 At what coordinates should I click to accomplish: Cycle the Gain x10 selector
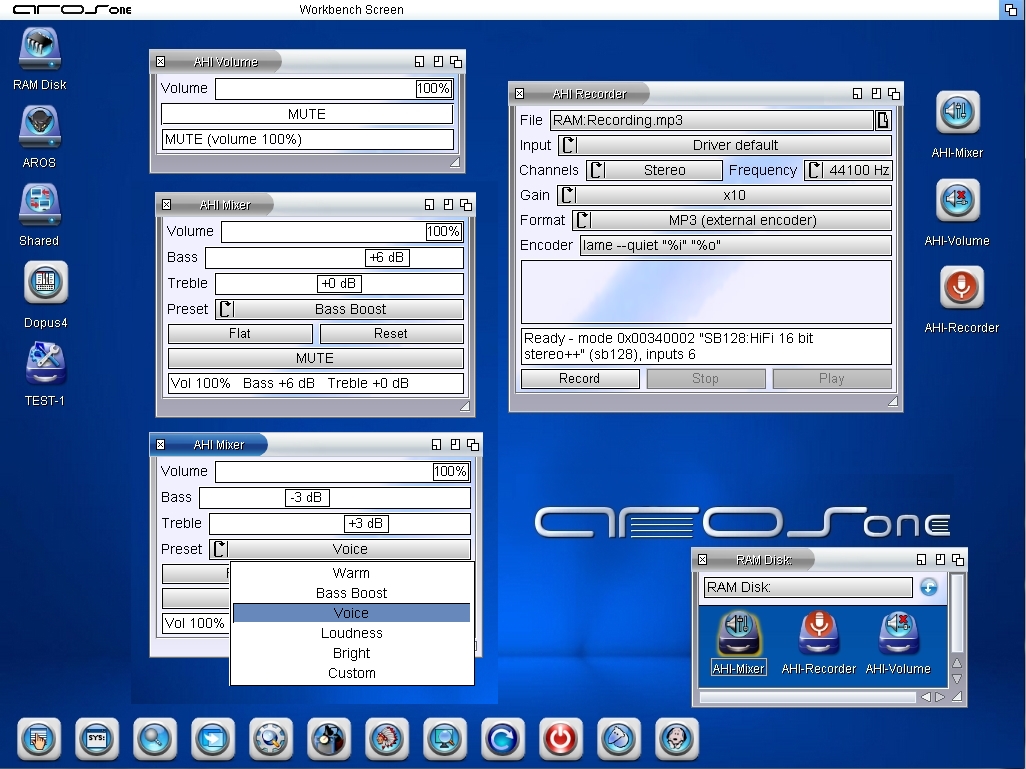[x=724, y=195]
